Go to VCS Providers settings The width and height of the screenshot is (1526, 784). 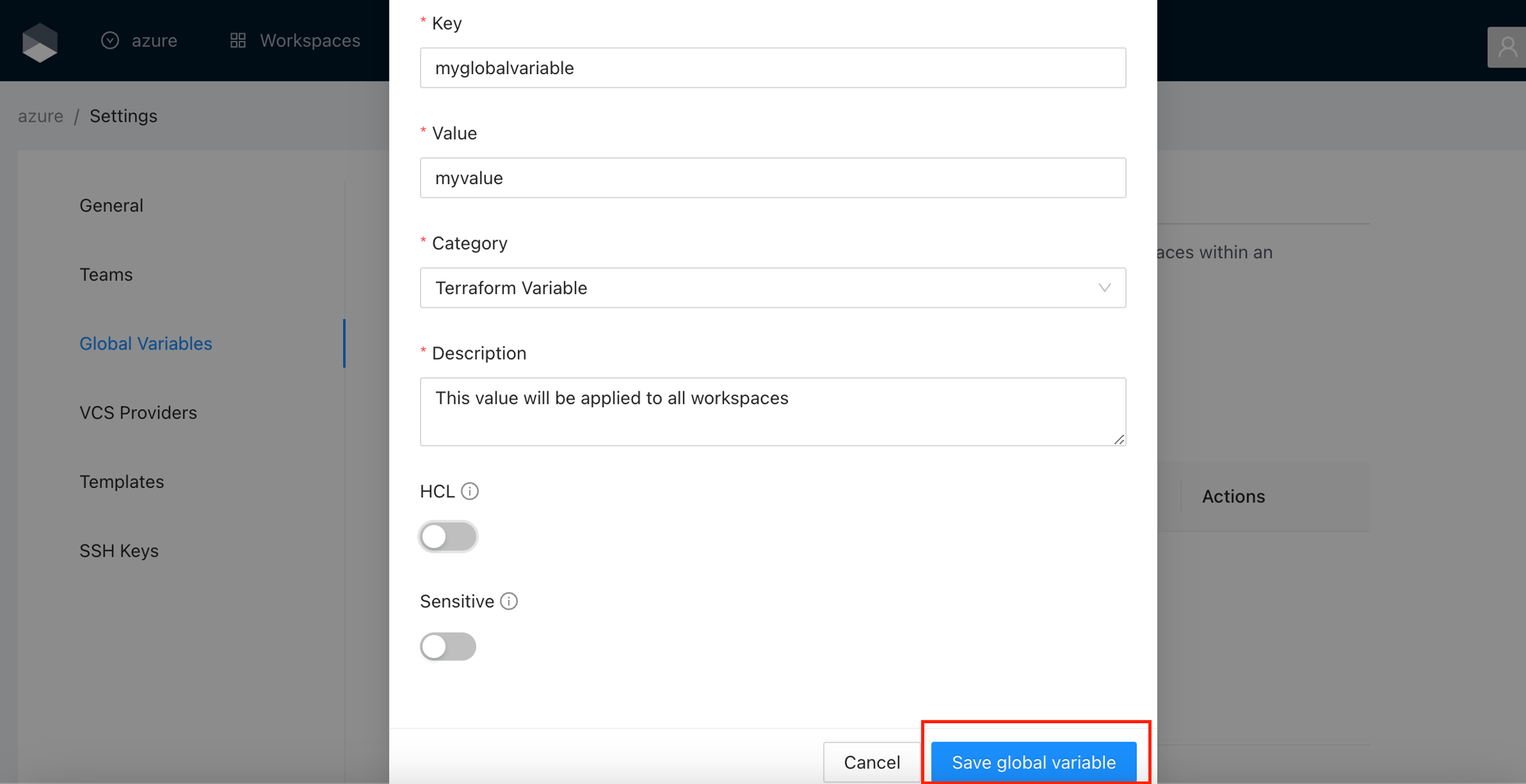[x=138, y=413]
